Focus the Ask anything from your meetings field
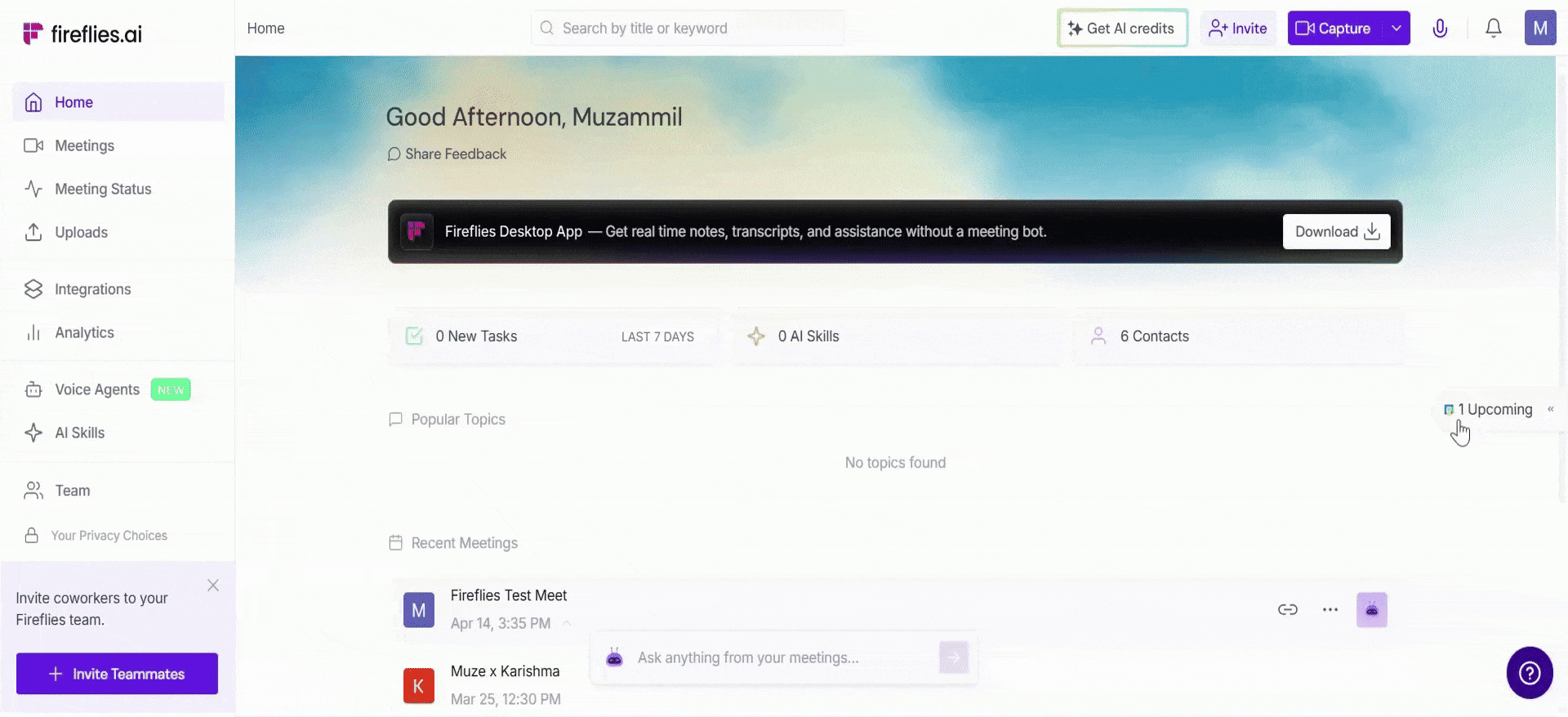1568x717 pixels. pyautogui.click(x=783, y=658)
